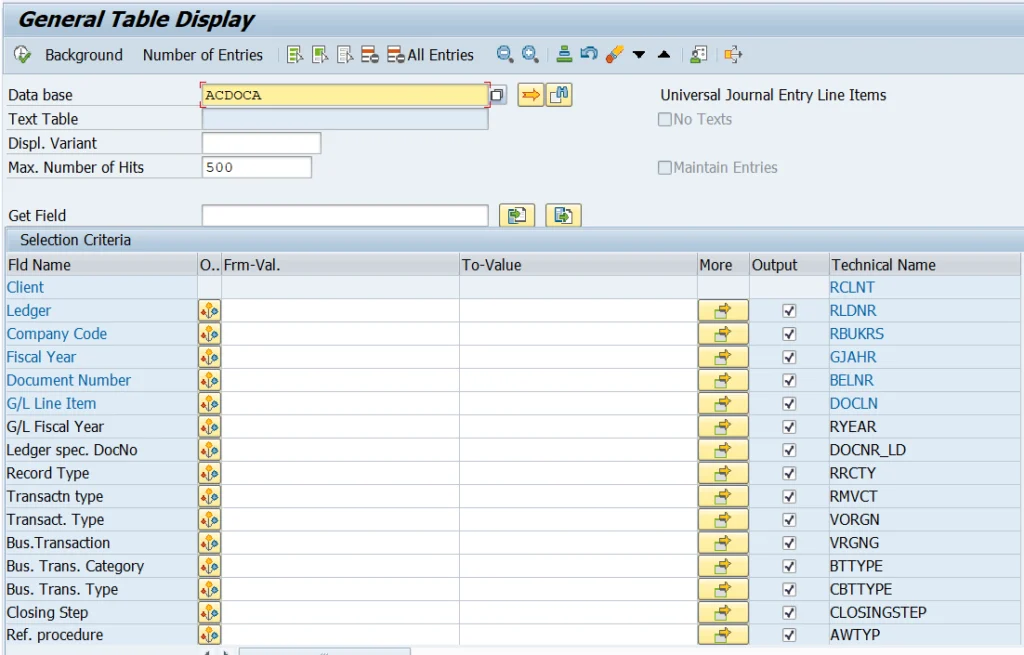Click the All Entries toolbar button
1024x655 pixels.
point(430,55)
